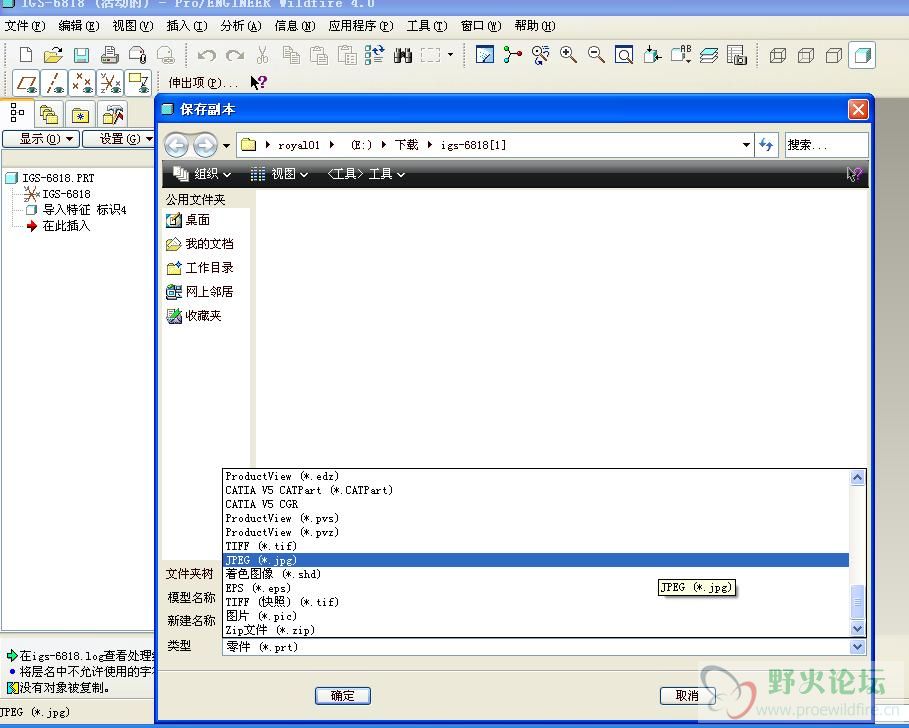Select Zip文件 (*.zip) in type list
This screenshot has height=728, width=909.
536,630
